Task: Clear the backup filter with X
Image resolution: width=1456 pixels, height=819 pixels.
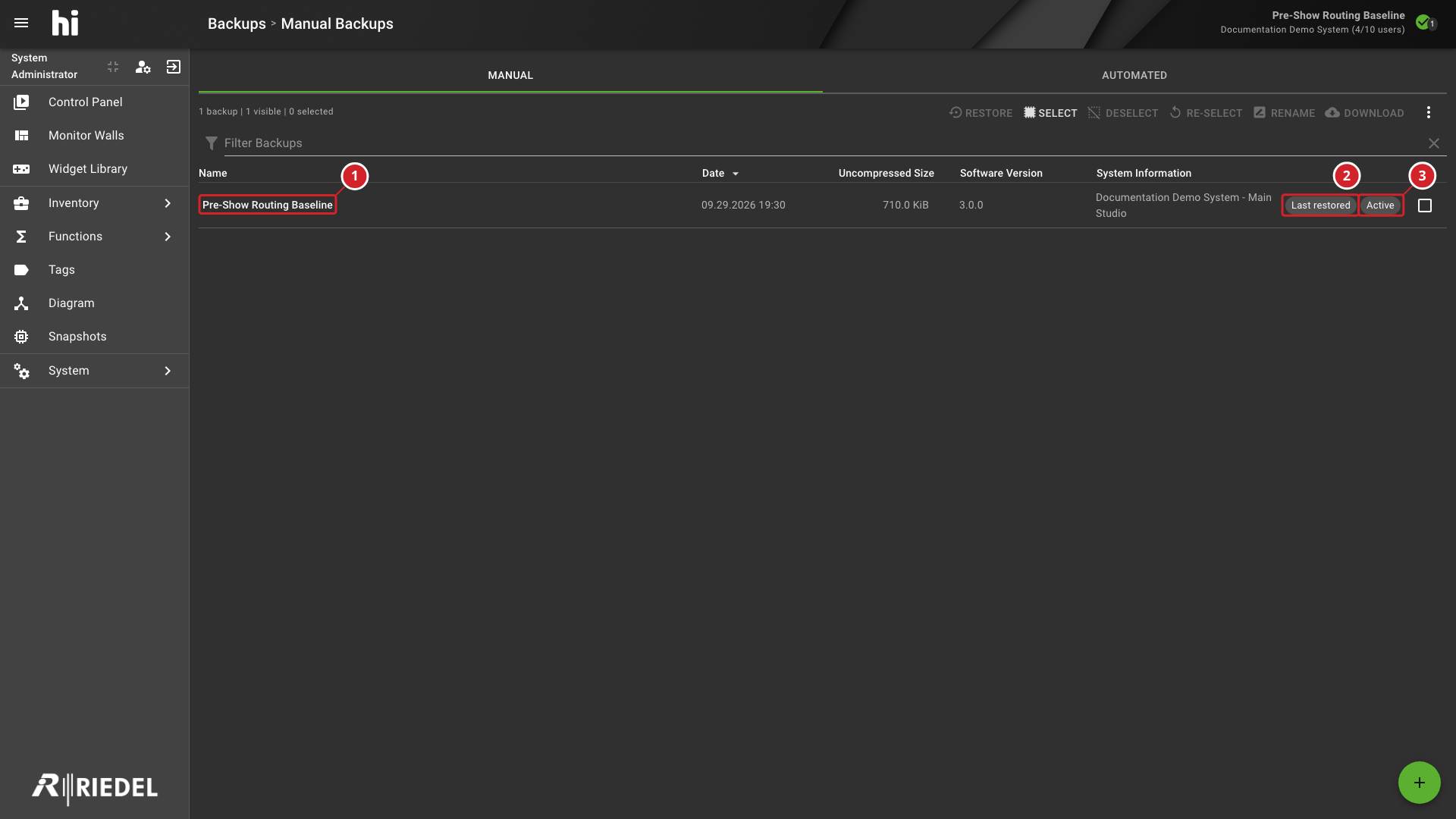Action: coord(1434,143)
